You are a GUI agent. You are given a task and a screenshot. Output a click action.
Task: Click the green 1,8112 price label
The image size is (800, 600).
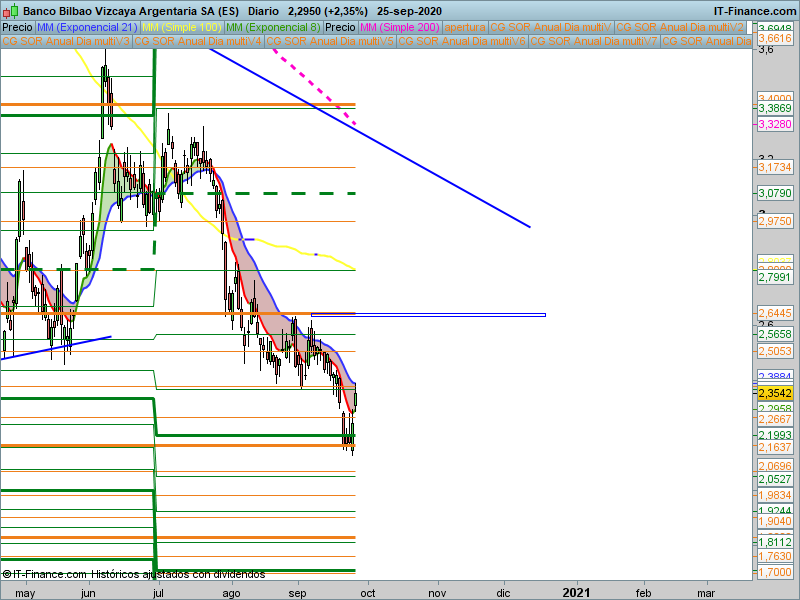[x=775, y=542]
